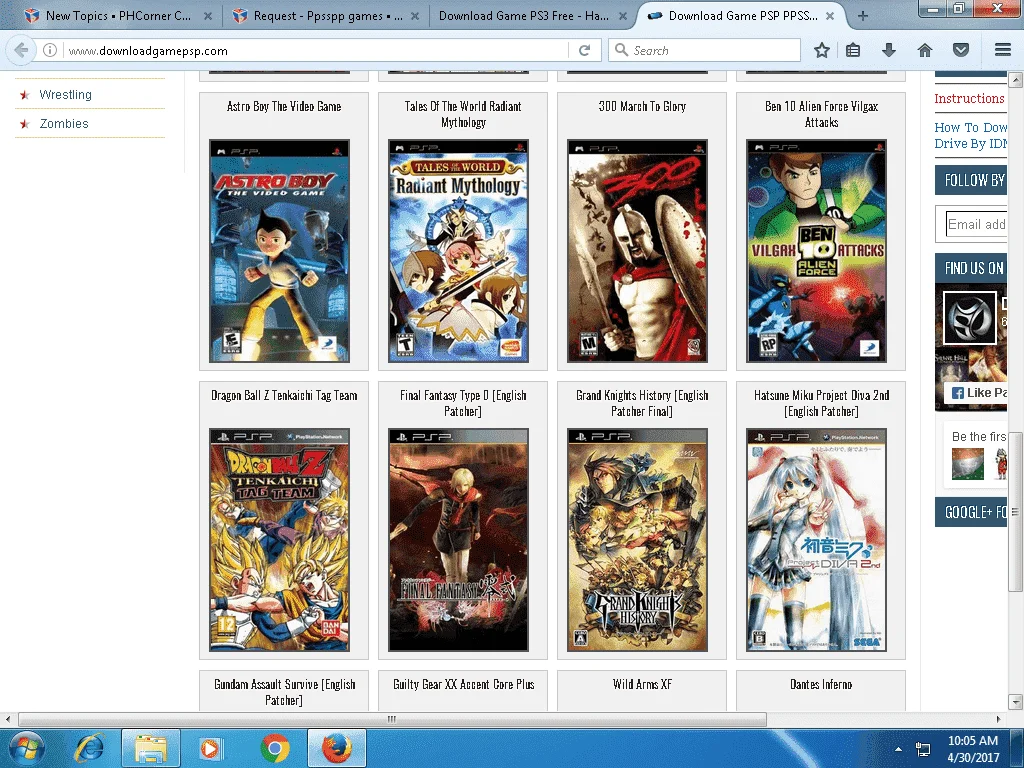Viewport: 1024px width, 768px height.
Task: Click the Astro Boy cover image
Action: pos(280,251)
